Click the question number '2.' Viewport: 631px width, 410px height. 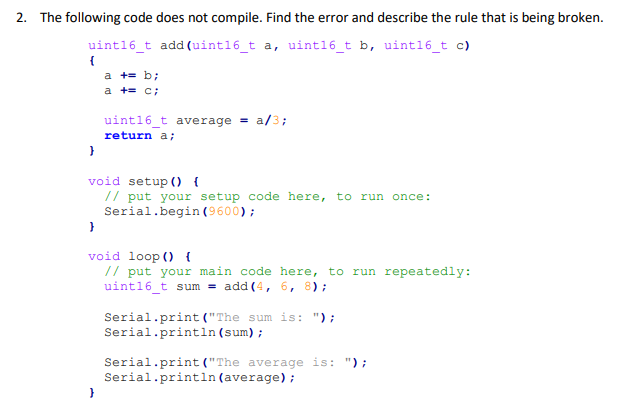click(22, 18)
